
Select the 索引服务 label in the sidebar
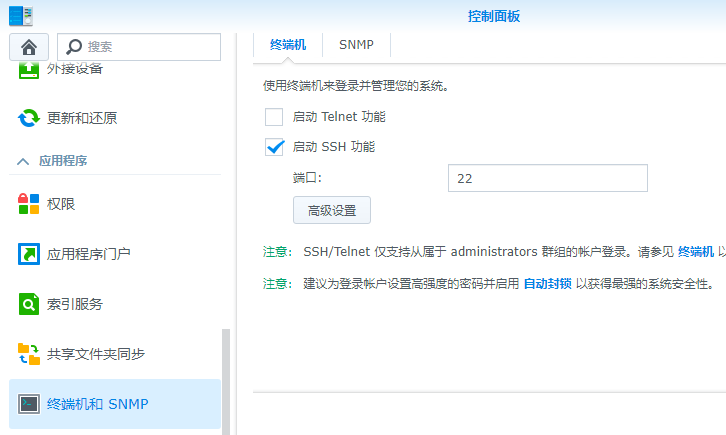click(75, 304)
